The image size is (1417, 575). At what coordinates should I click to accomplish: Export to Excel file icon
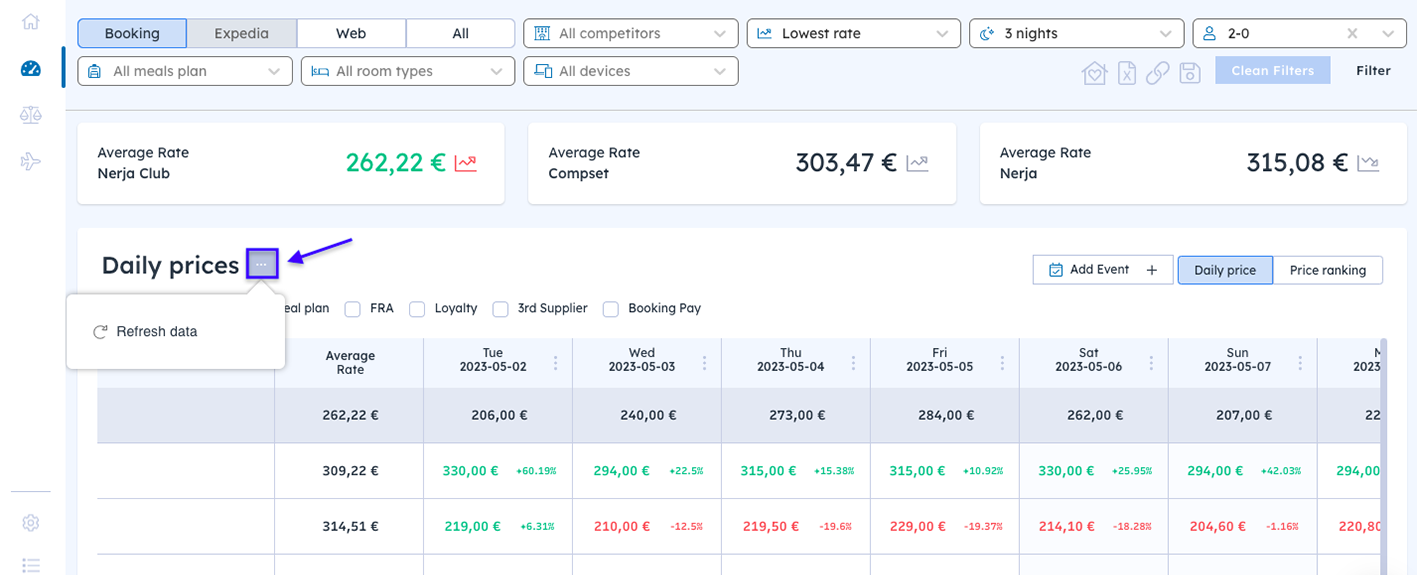(1127, 72)
